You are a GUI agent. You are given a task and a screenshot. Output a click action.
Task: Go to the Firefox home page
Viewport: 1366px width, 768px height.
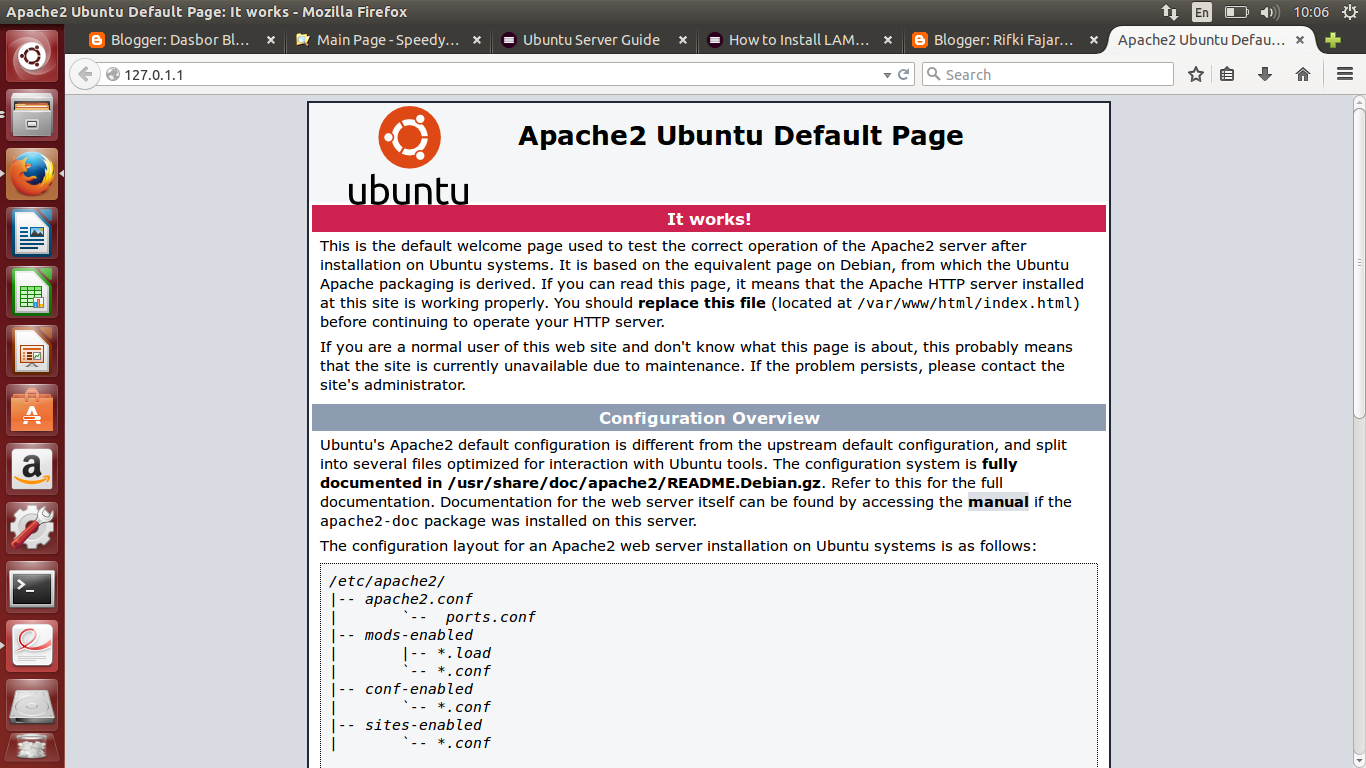click(x=1303, y=74)
